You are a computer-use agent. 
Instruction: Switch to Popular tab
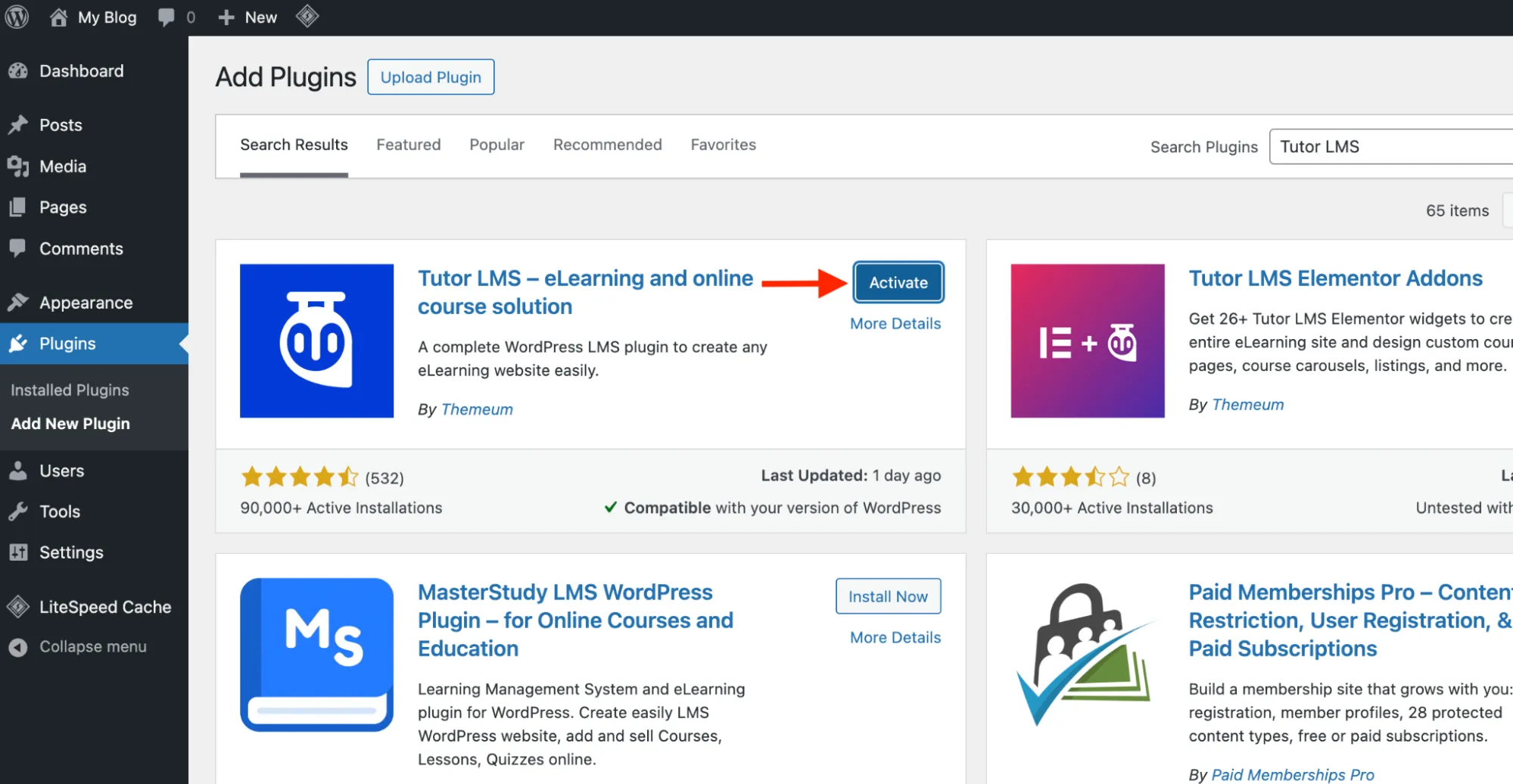click(497, 145)
